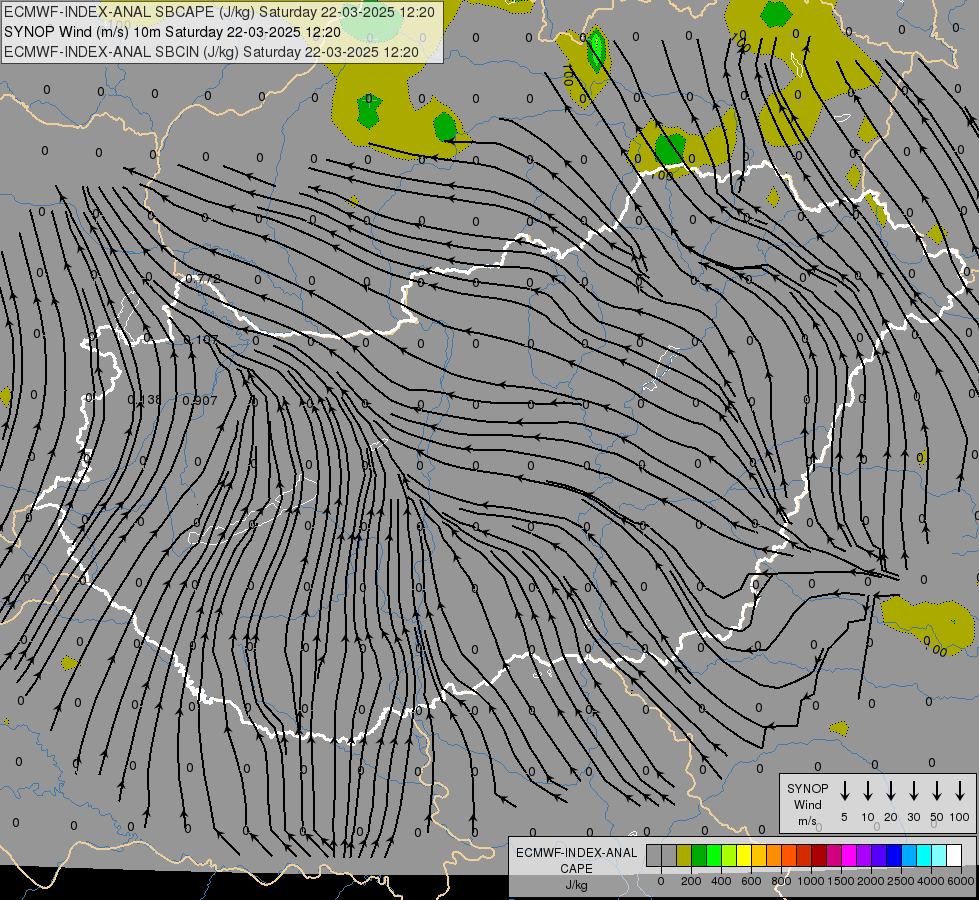Click the 0.107 value label on map
Screen dimensions: 979x900
(x=201, y=340)
